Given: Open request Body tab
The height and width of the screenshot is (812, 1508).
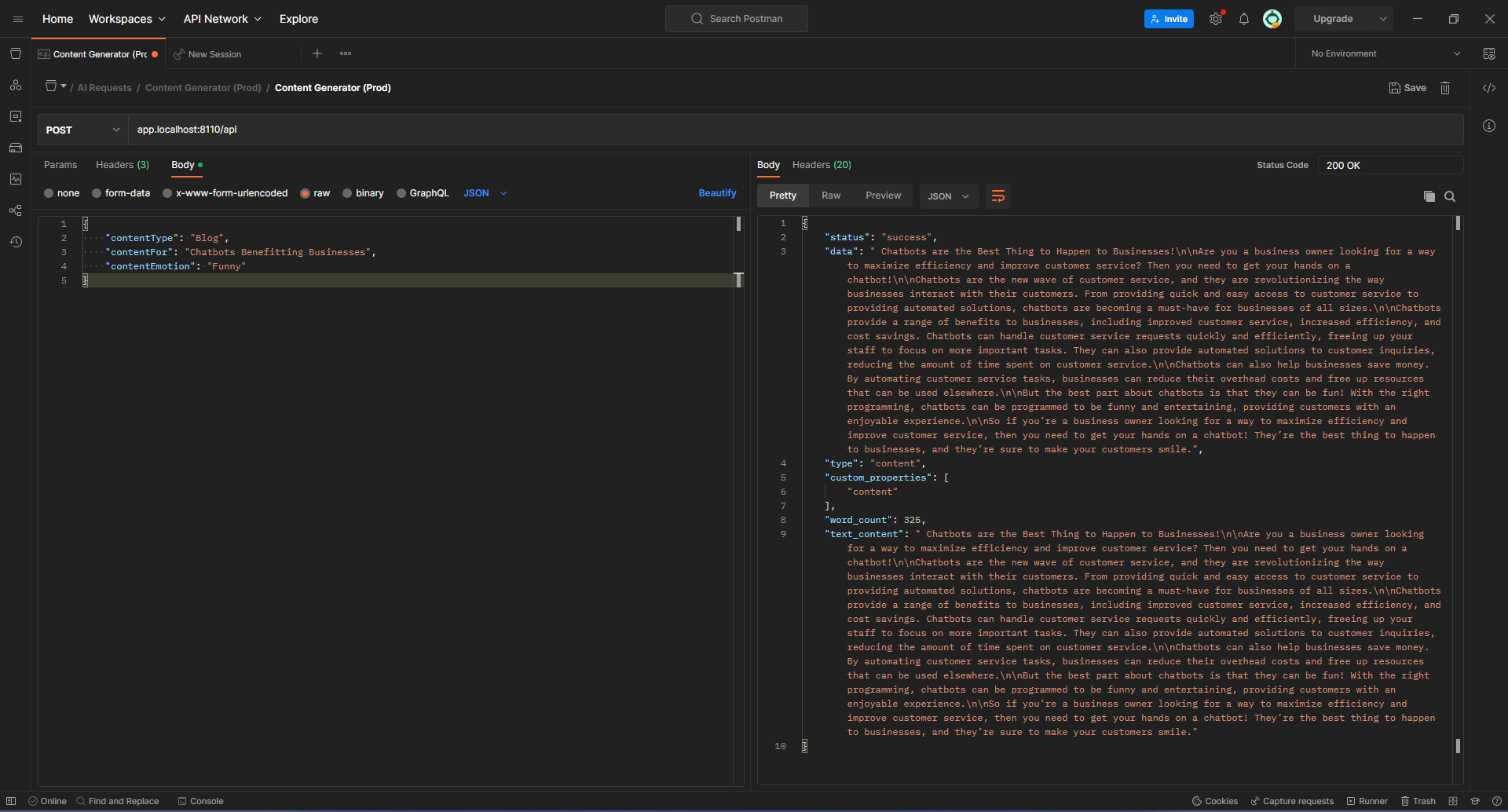Looking at the screenshot, I should pos(187,165).
